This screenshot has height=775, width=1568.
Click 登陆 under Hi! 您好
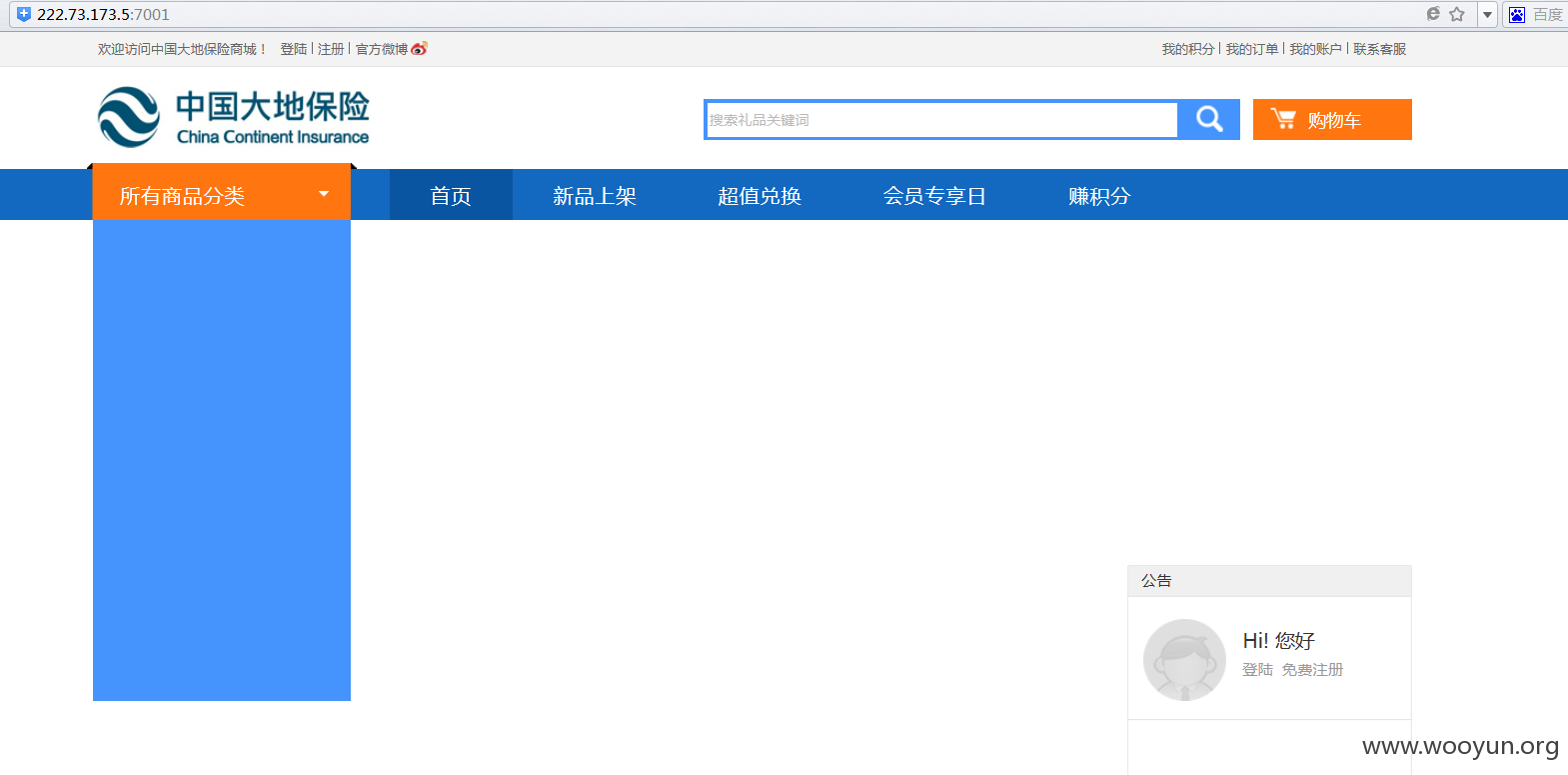point(1257,670)
